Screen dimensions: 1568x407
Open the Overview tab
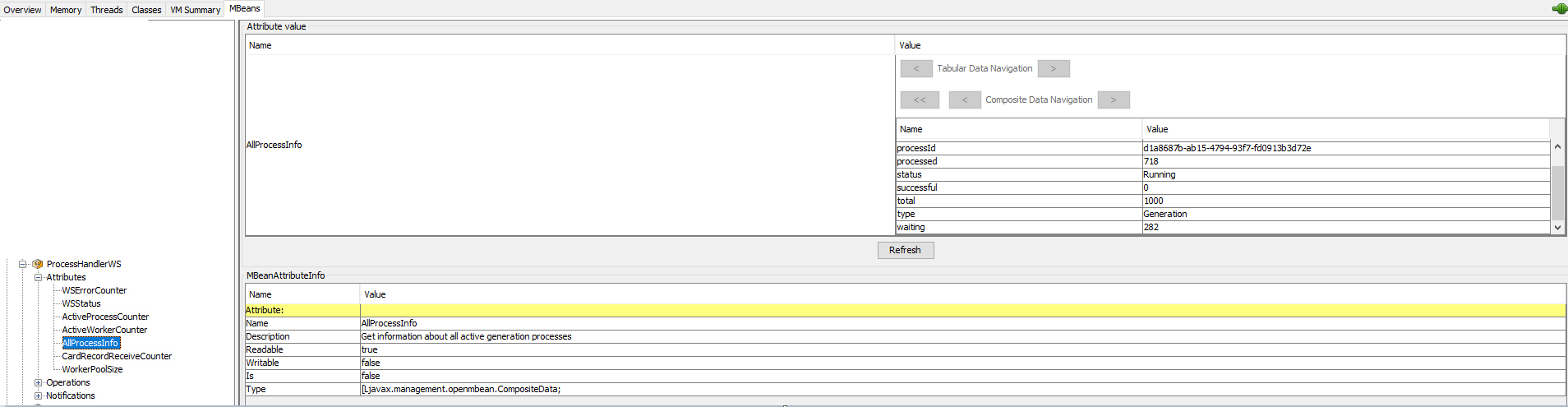tap(22, 10)
